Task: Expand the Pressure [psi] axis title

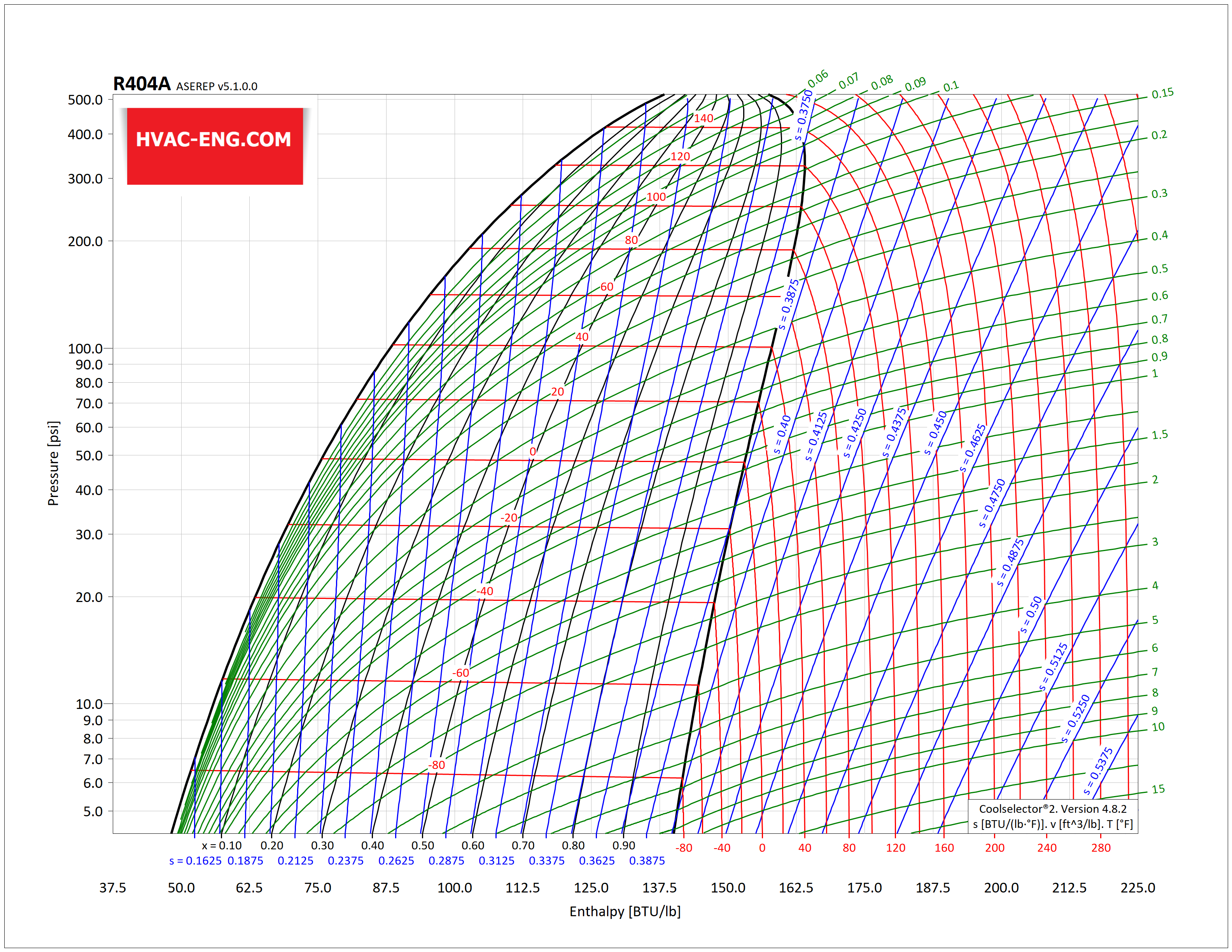Action: tap(54, 462)
